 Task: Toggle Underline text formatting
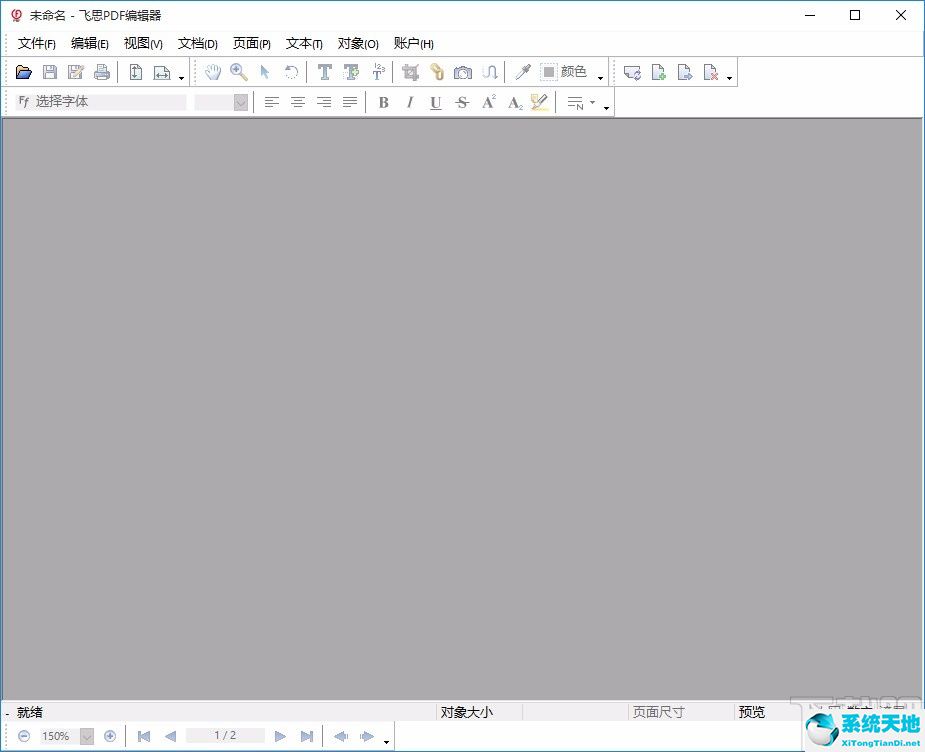tap(435, 102)
